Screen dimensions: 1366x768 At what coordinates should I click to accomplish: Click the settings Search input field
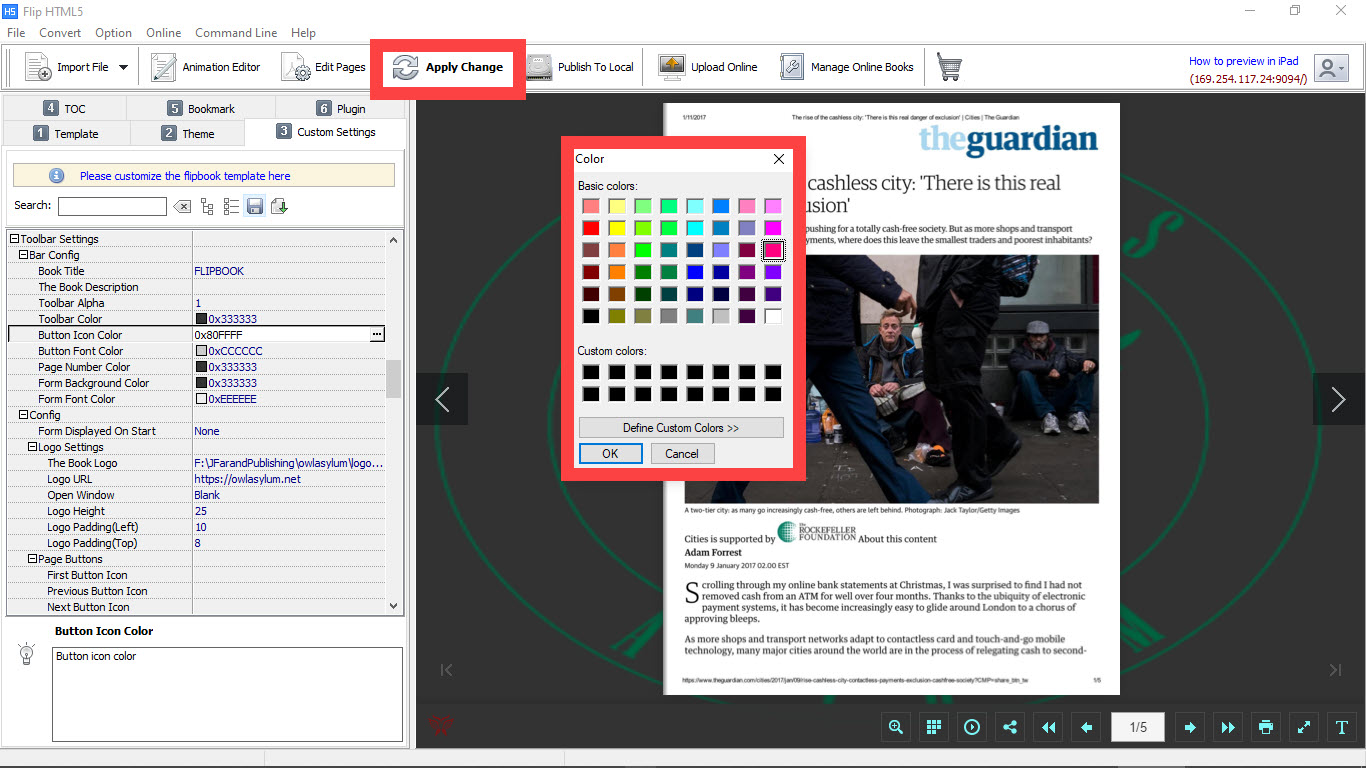point(112,206)
